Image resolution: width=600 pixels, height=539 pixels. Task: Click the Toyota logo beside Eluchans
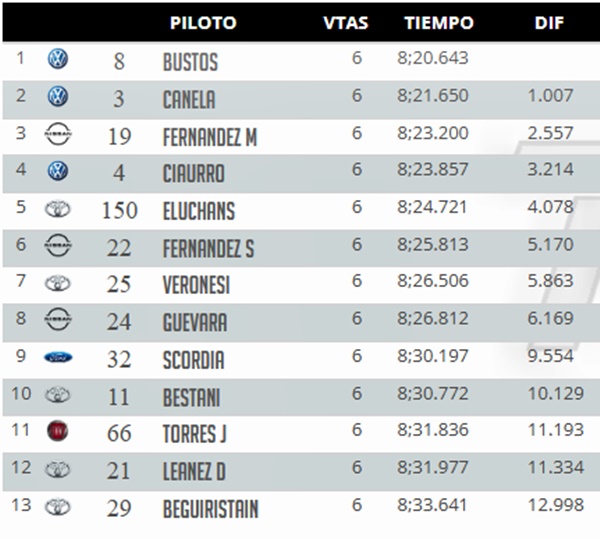(x=58, y=209)
